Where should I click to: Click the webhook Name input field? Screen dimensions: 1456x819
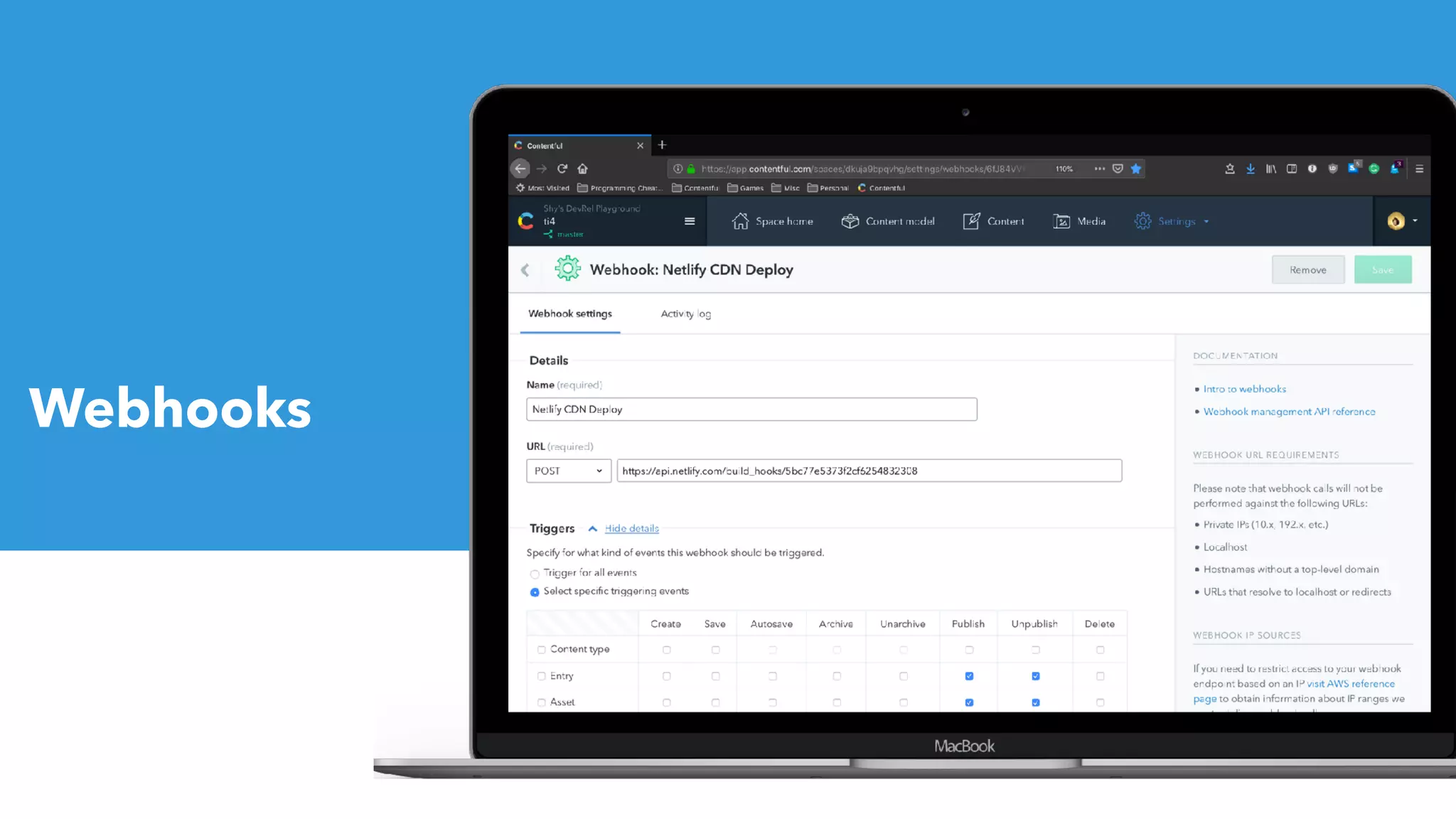coord(751,409)
